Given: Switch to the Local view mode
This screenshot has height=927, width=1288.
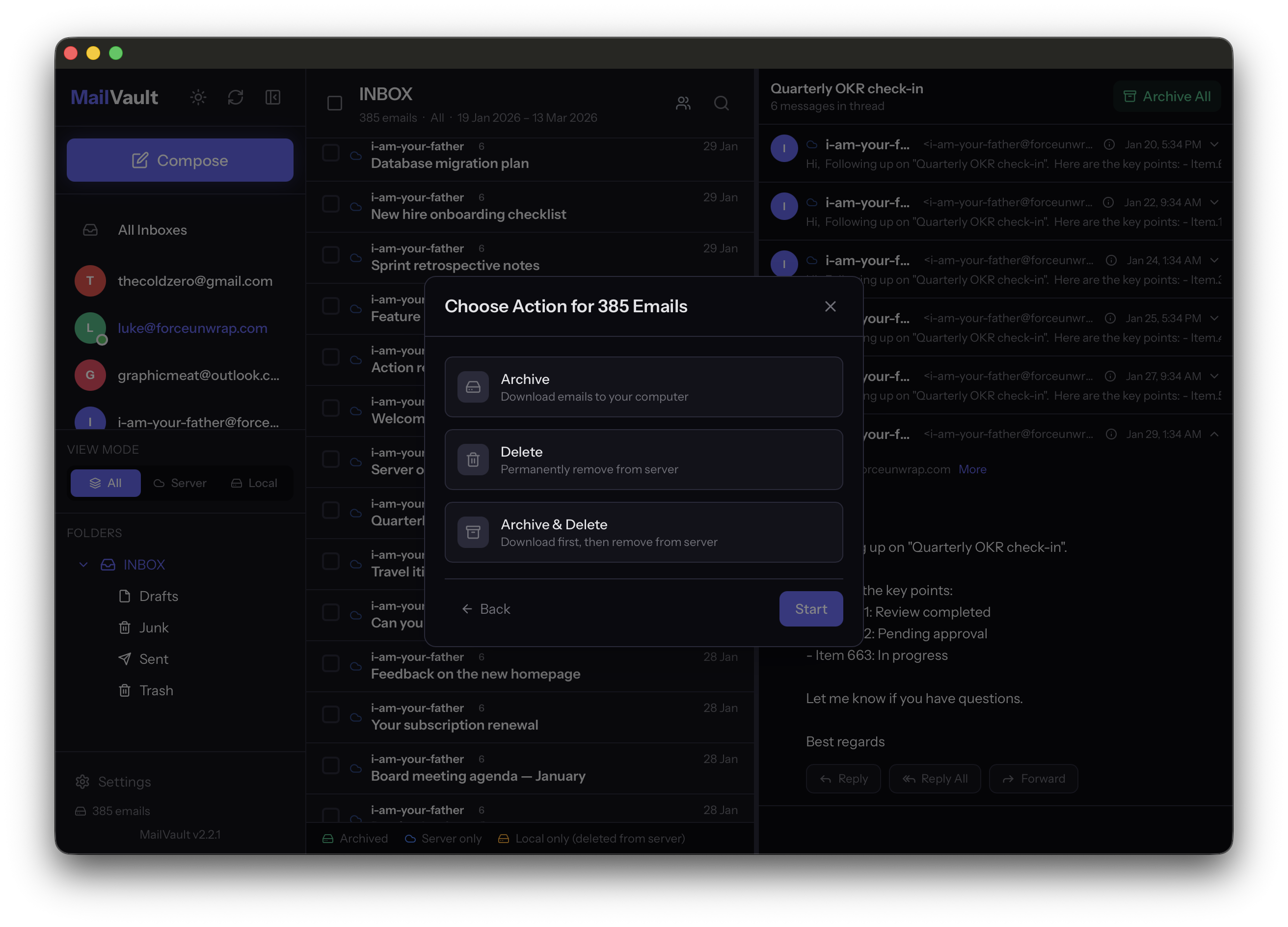Looking at the screenshot, I should 254,483.
